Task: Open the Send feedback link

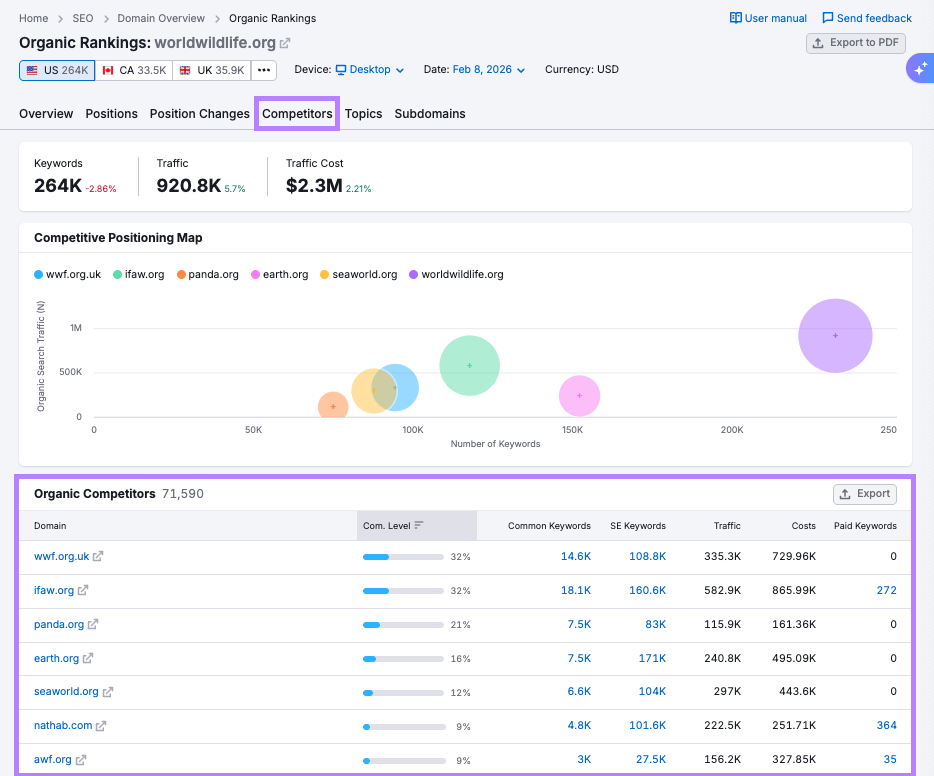Action: [x=866, y=18]
